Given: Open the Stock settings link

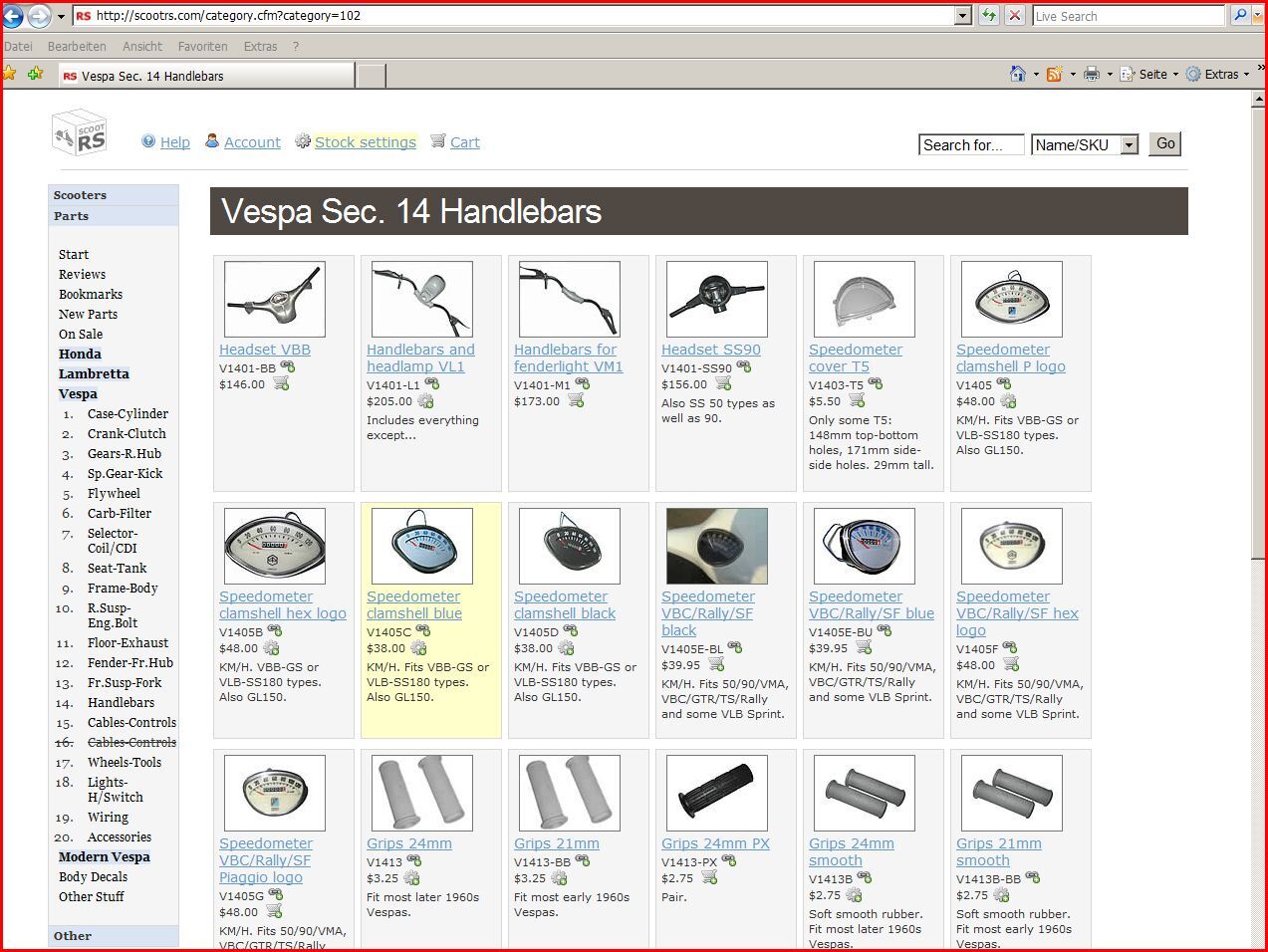Looking at the screenshot, I should pyautogui.click(x=365, y=142).
